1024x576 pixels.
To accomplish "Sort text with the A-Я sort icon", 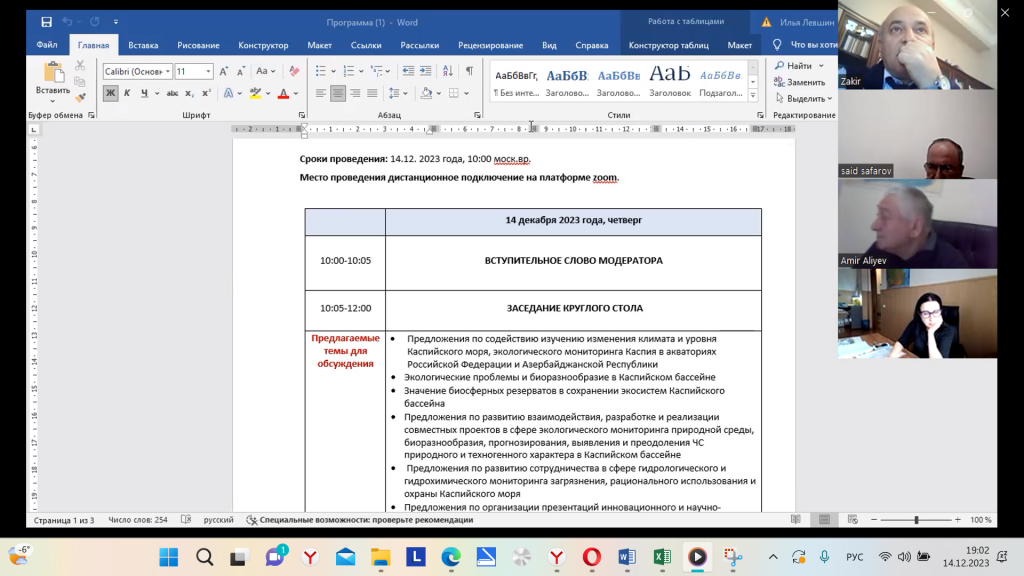I will pyautogui.click(x=447, y=71).
